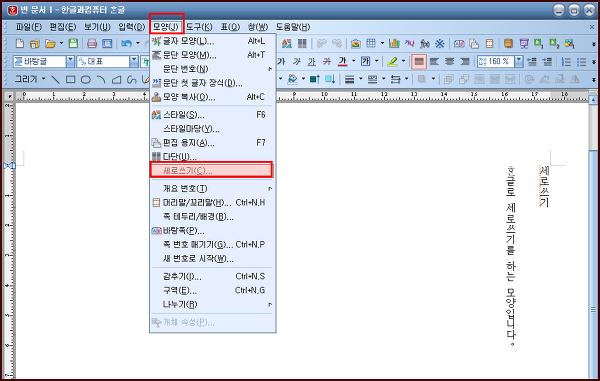Open the 편집(E) menu
This screenshot has height=381, width=600.
63,27
